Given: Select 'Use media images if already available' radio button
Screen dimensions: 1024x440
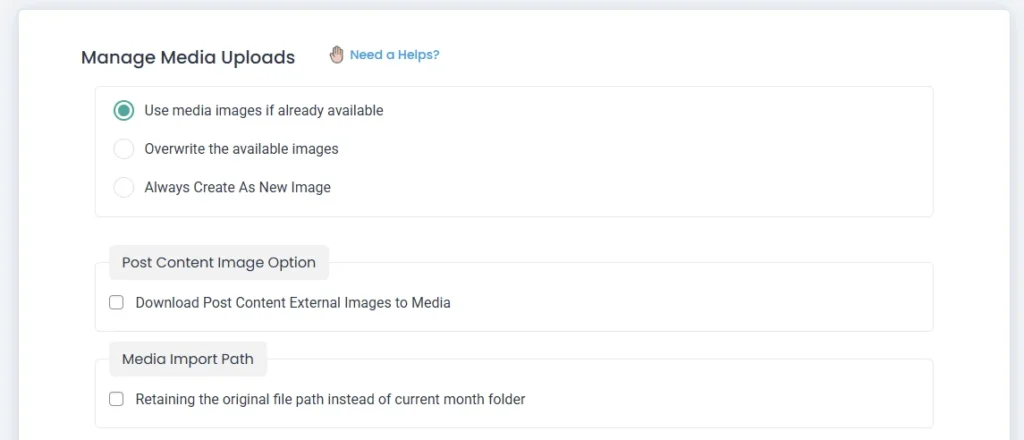Looking at the screenshot, I should pyautogui.click(x=124, y=110).
